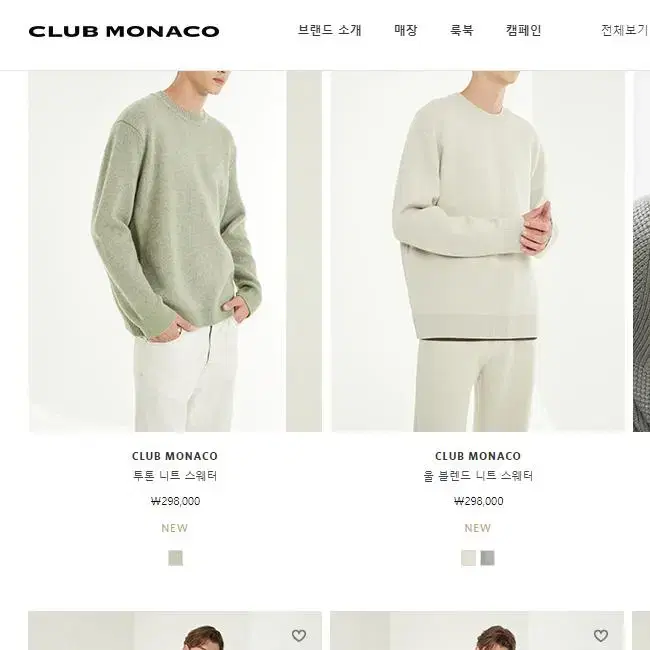The image size is (650, 650).
Task: Open 전체보기 menu
Action: click(624, 30)
